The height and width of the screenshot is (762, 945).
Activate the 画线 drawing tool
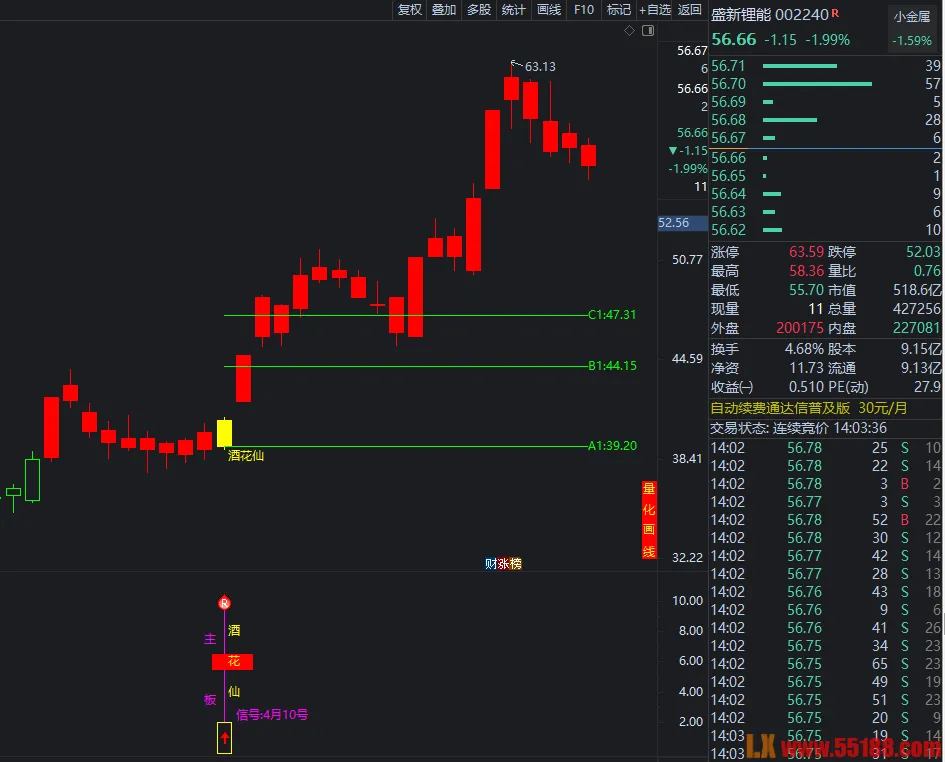tap(549, 10)
